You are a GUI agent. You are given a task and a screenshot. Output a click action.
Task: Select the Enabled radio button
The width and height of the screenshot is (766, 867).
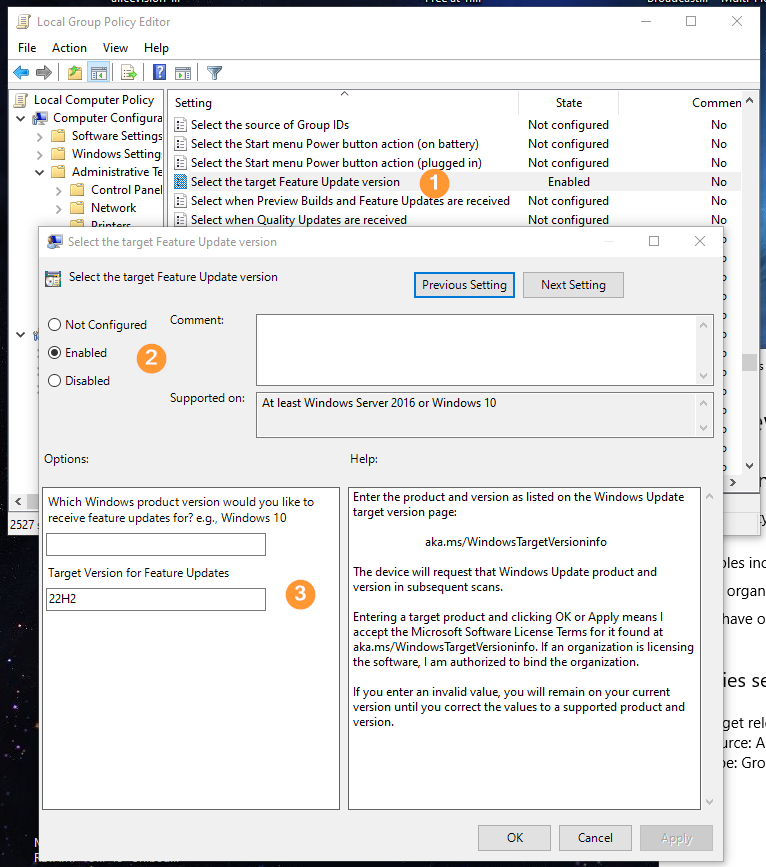54,353
